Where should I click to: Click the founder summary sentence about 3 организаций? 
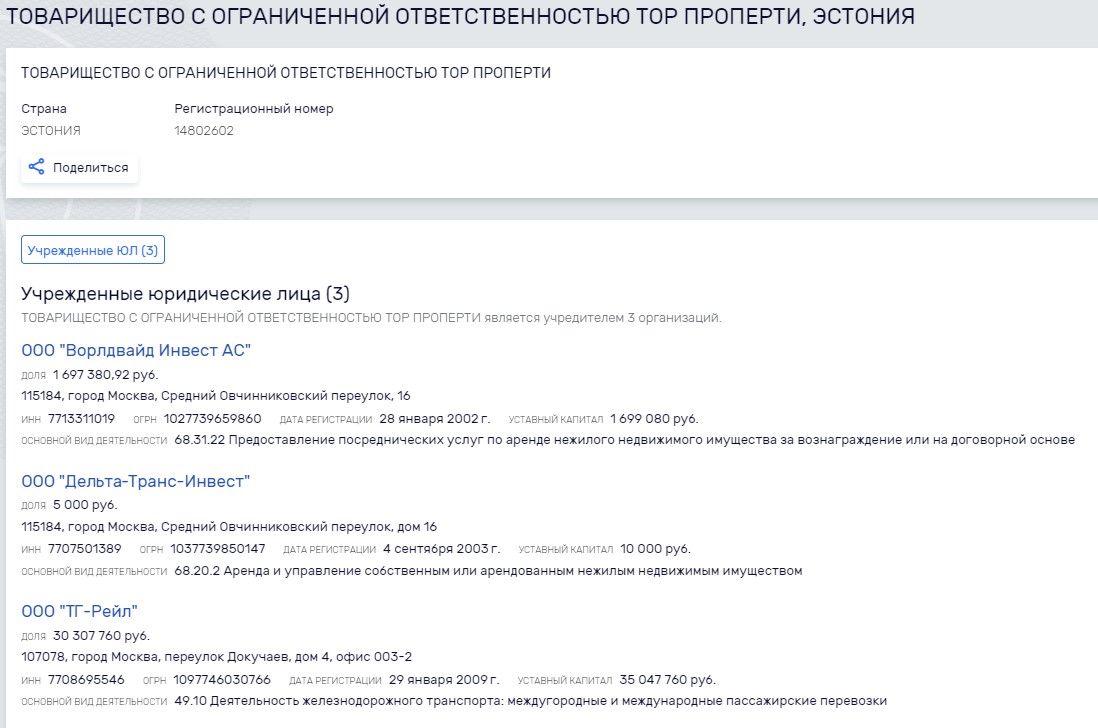pyautogui.click(x=371, y=318)
